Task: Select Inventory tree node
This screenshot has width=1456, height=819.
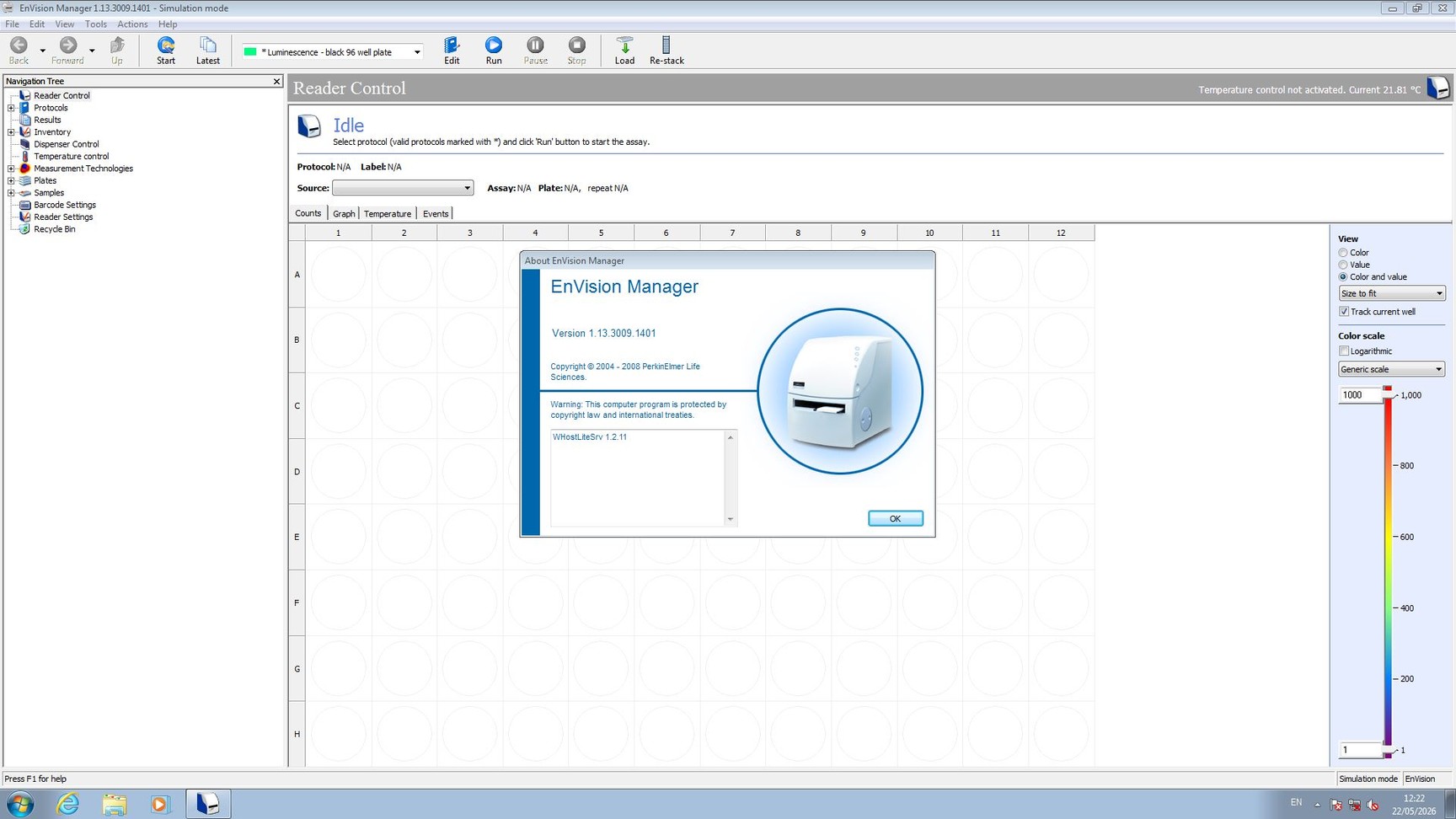Action: click(52, 132)
